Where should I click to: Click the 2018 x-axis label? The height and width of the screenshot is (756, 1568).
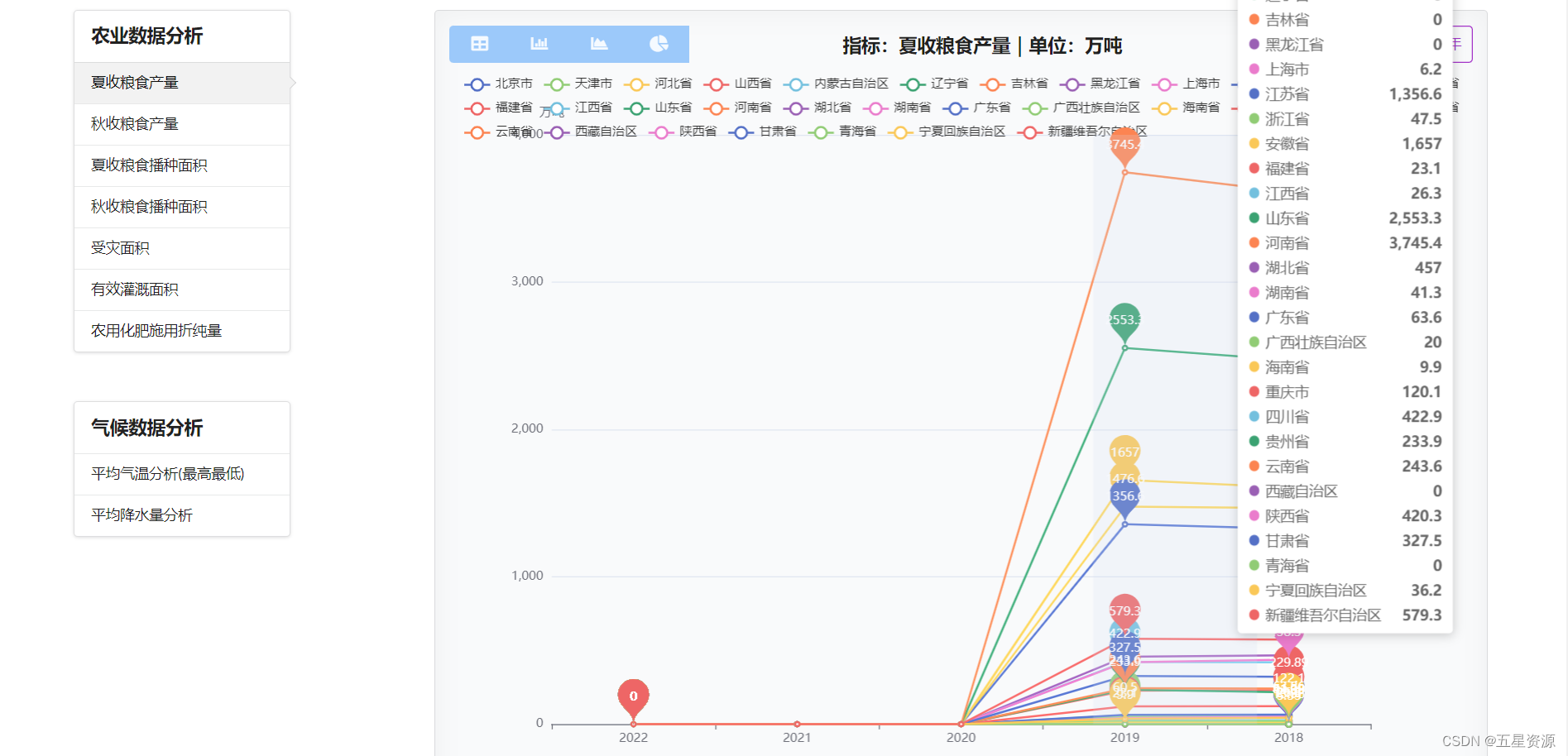[1288, 737]
